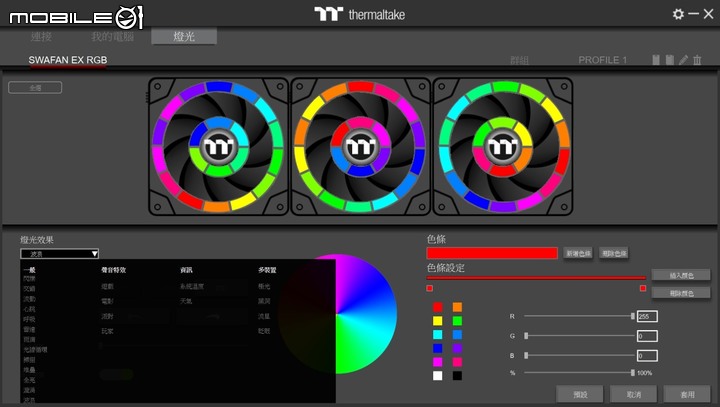Choose 系統溫度 under 資訊
This screenshot has height=407, width=720.
191,286
